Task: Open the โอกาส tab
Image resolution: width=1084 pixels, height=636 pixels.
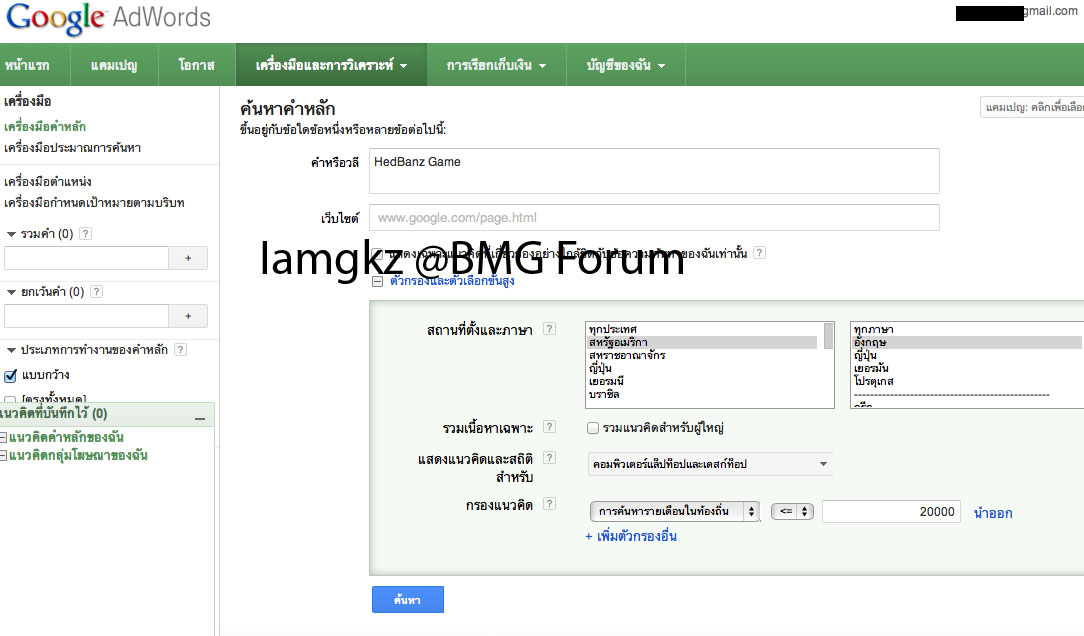Action: (196, 65)
